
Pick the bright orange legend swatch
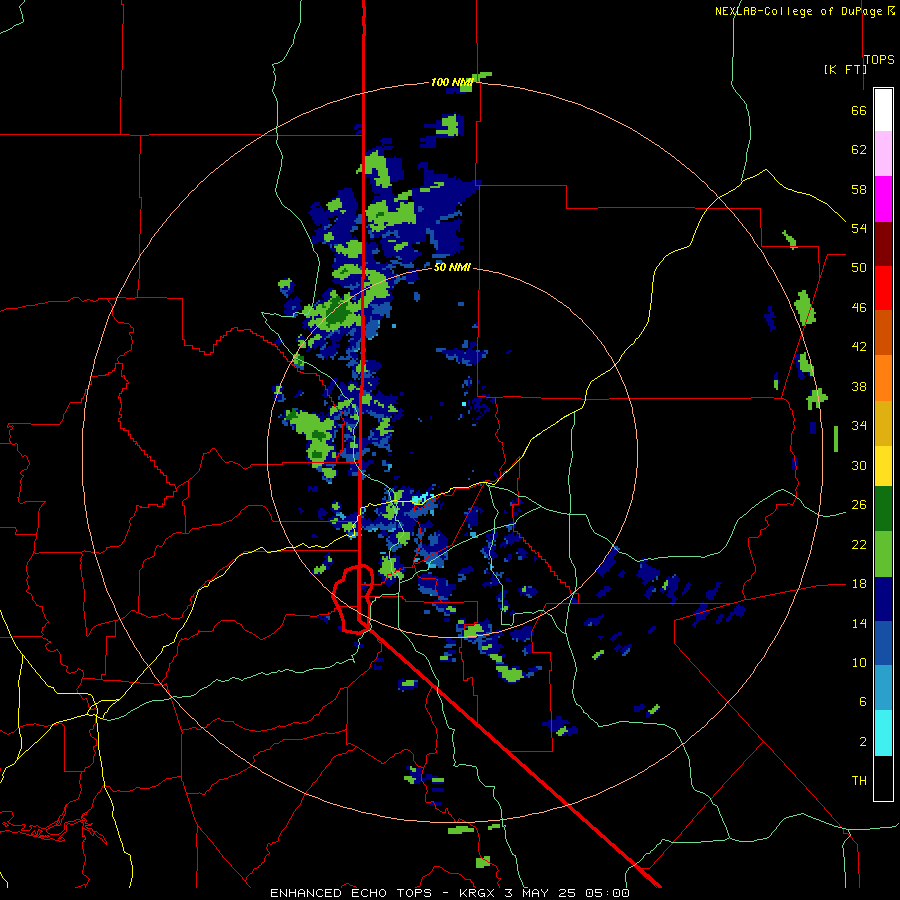point(883,378)
